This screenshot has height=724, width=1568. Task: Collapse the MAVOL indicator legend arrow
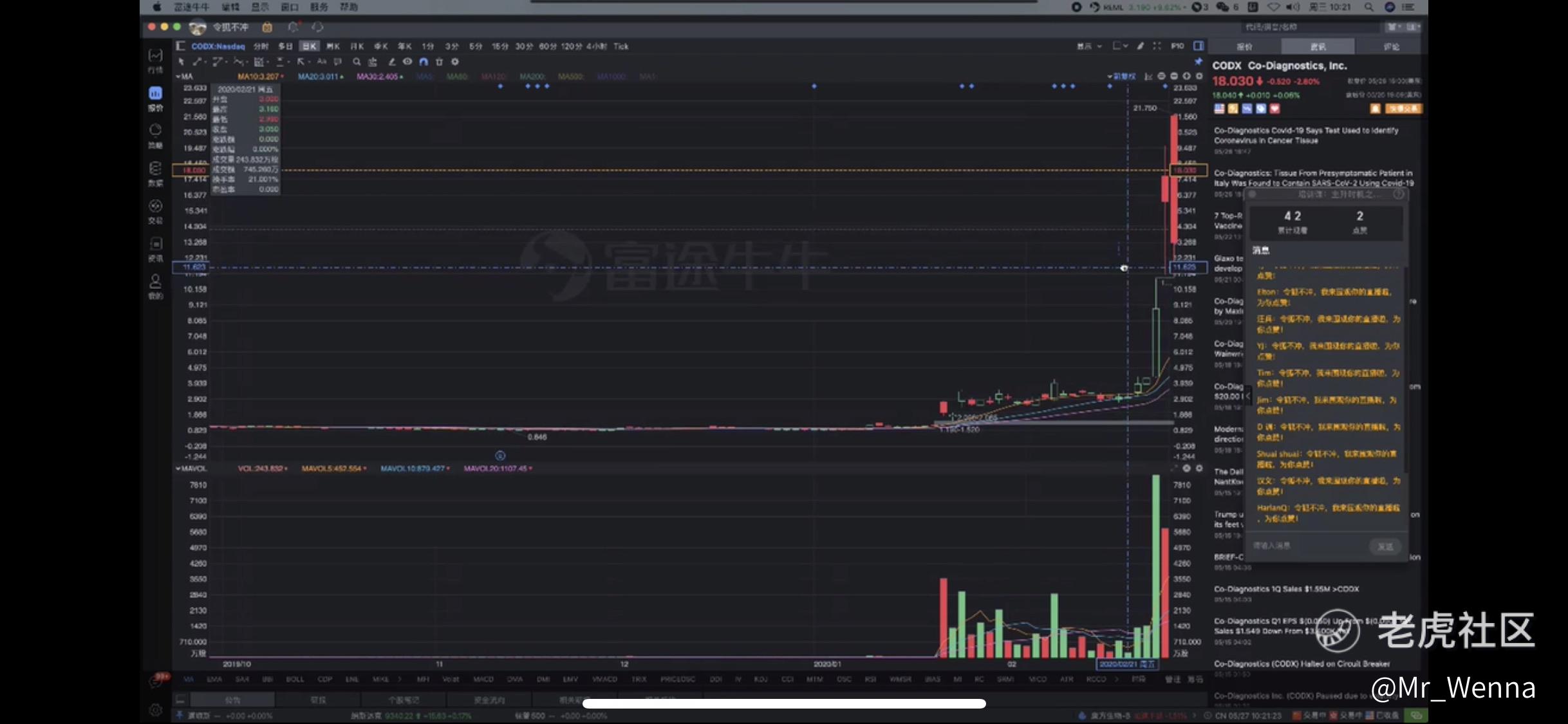[178, 469]
